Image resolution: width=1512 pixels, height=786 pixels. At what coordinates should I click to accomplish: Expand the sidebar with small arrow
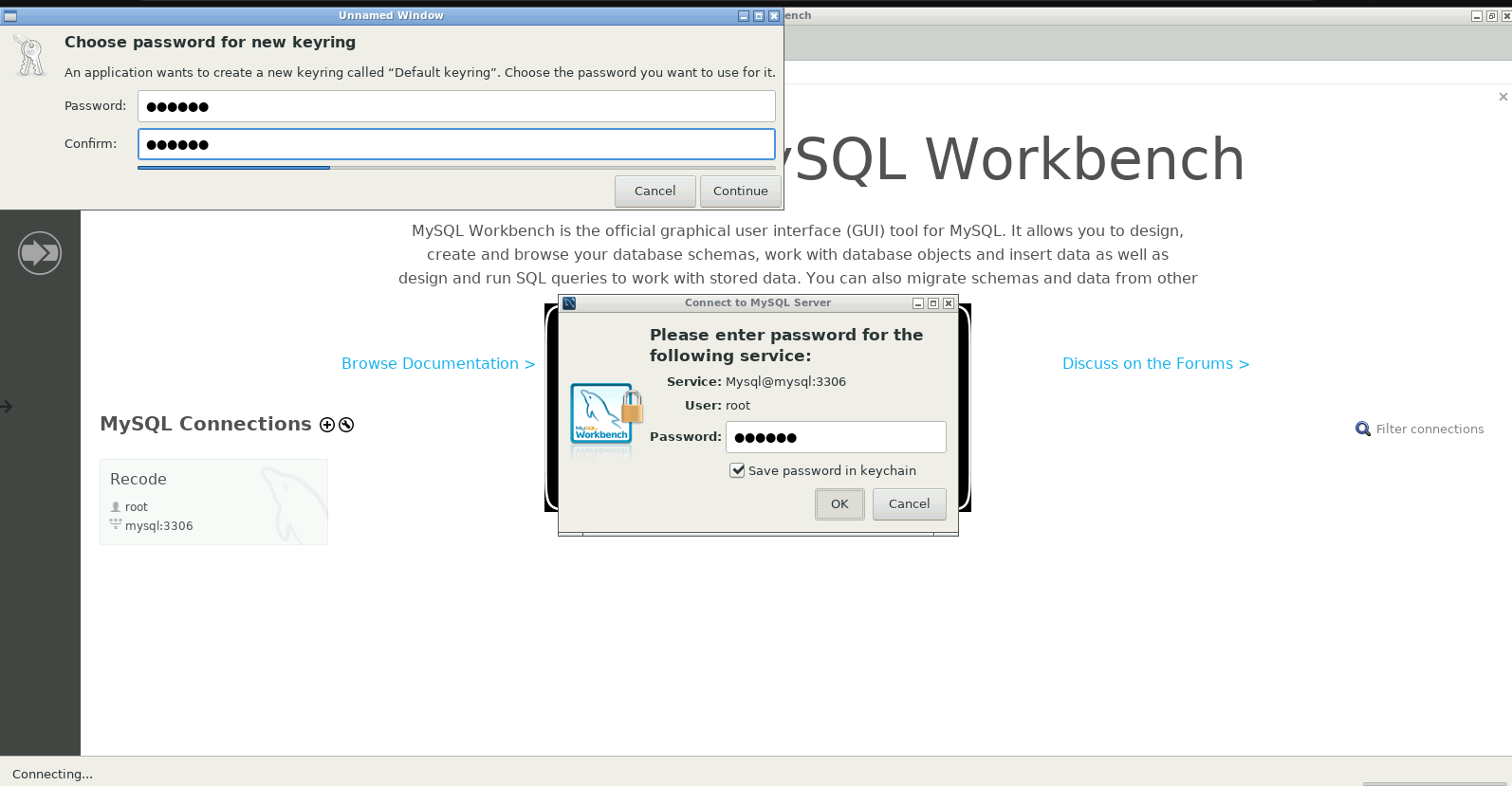click(x=7, y=407)
